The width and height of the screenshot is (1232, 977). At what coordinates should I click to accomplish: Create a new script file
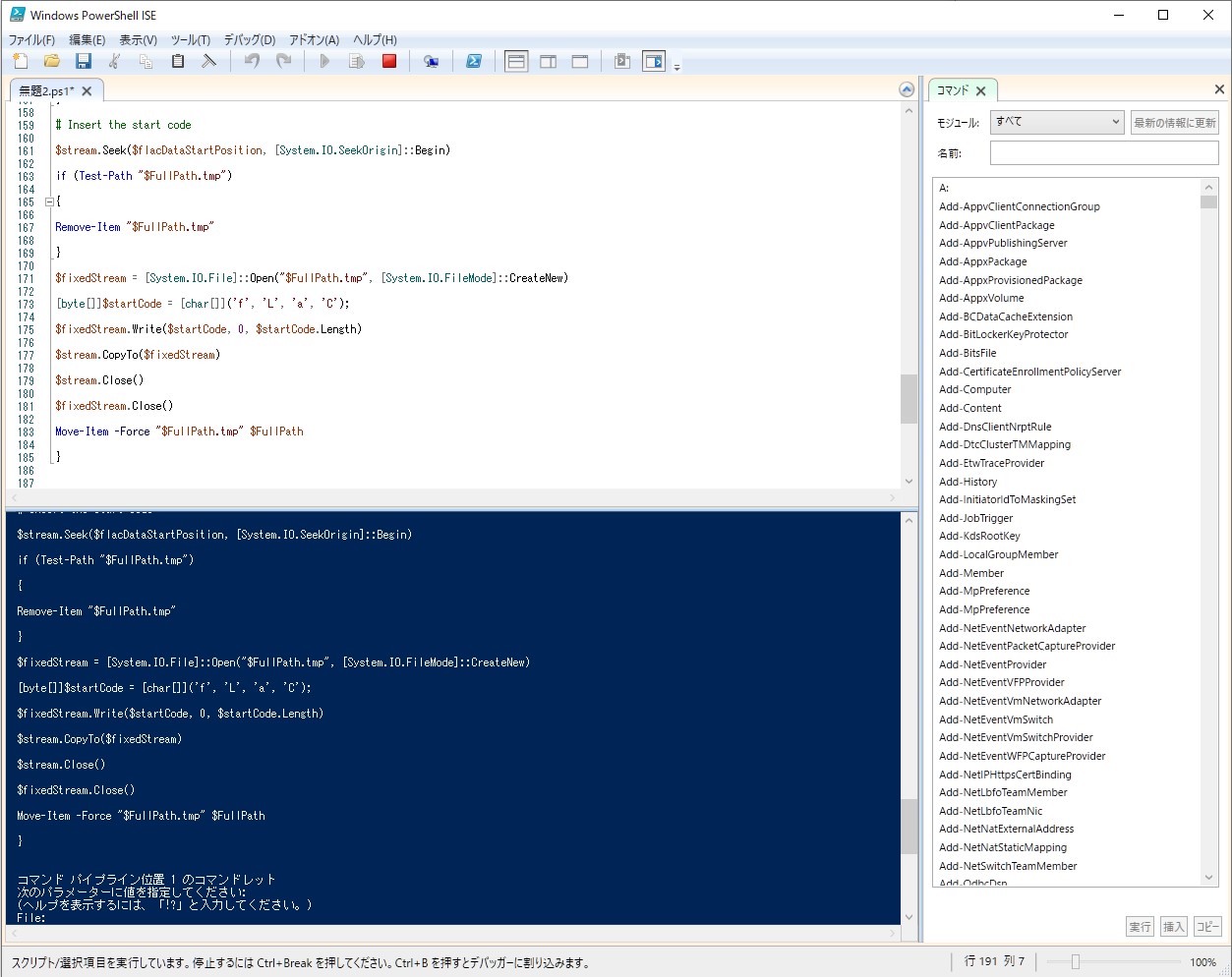pyautogui.click(x=20, y=60)
